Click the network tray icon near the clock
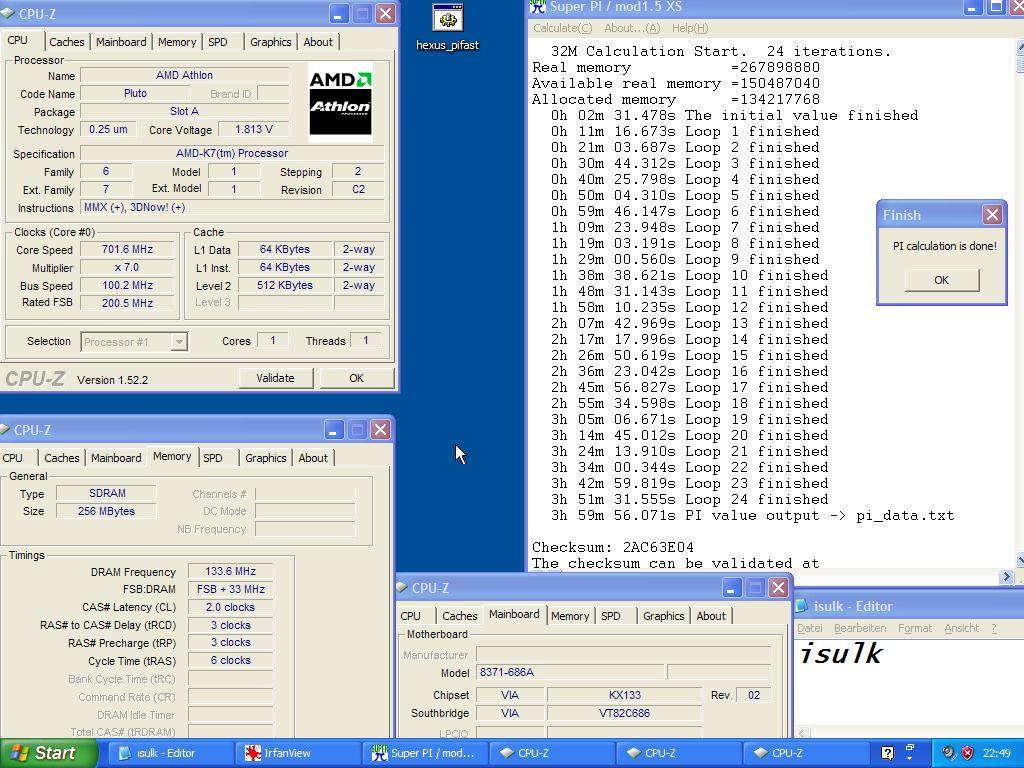 coord(948,753)
